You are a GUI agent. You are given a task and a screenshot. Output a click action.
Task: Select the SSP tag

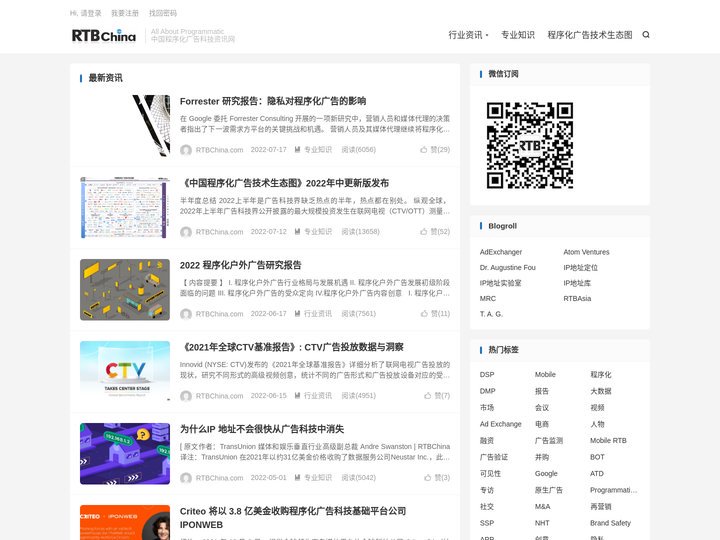487,523
